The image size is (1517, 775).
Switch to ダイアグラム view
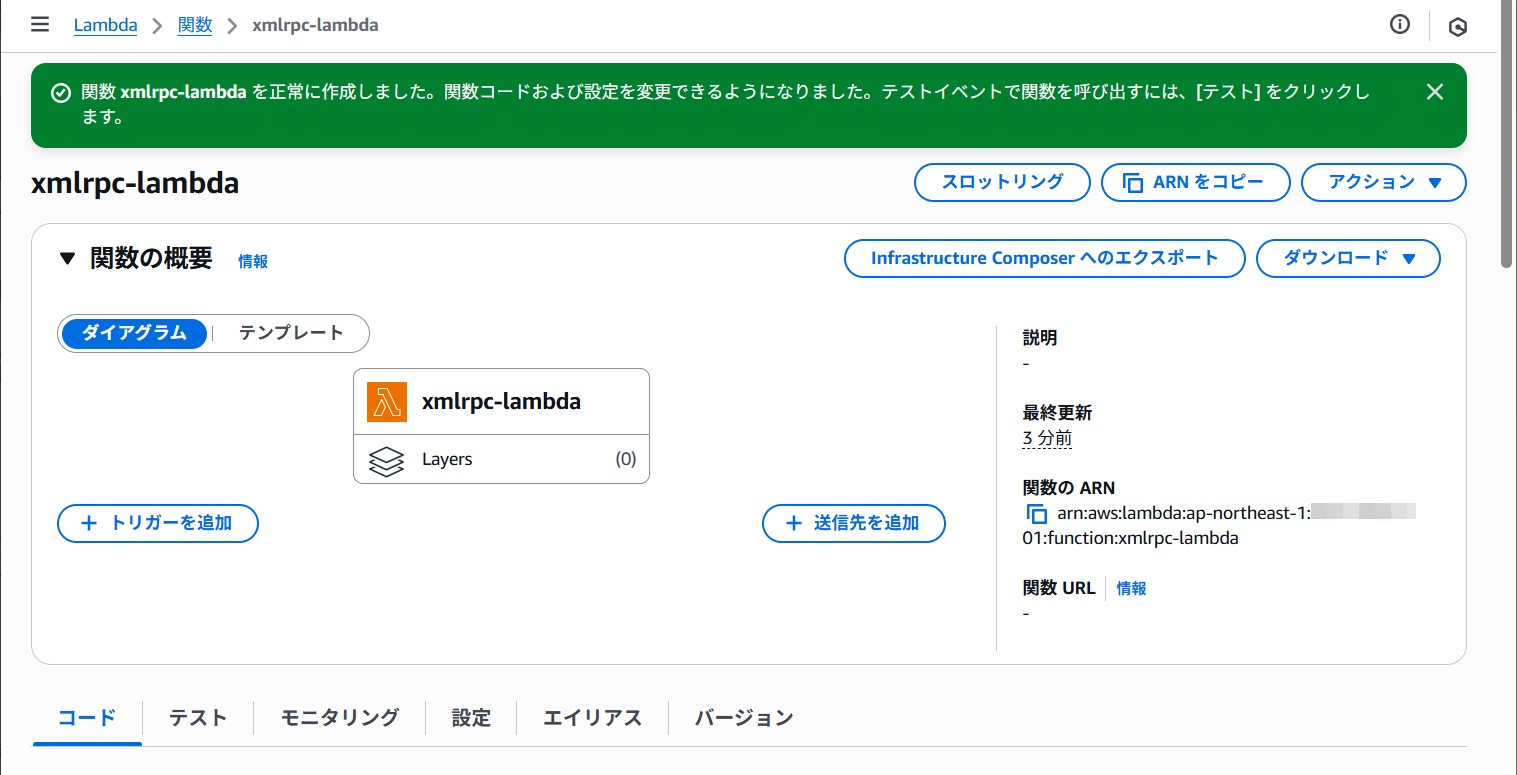134,333
